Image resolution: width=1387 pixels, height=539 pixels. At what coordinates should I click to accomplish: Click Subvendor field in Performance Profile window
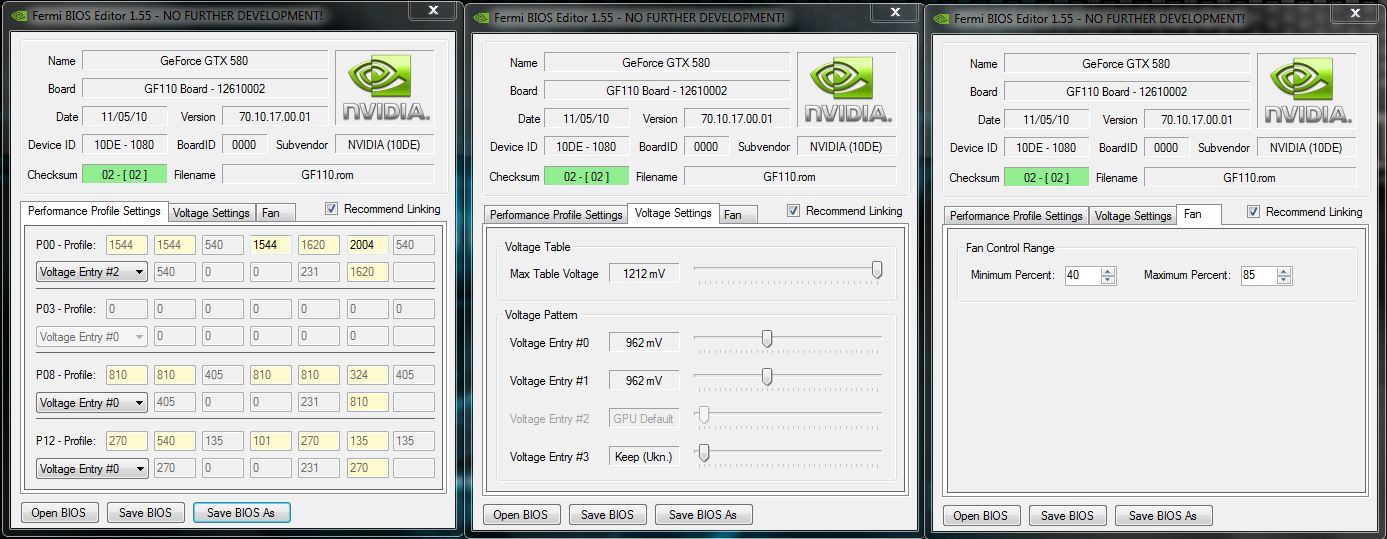coord(385,145)
